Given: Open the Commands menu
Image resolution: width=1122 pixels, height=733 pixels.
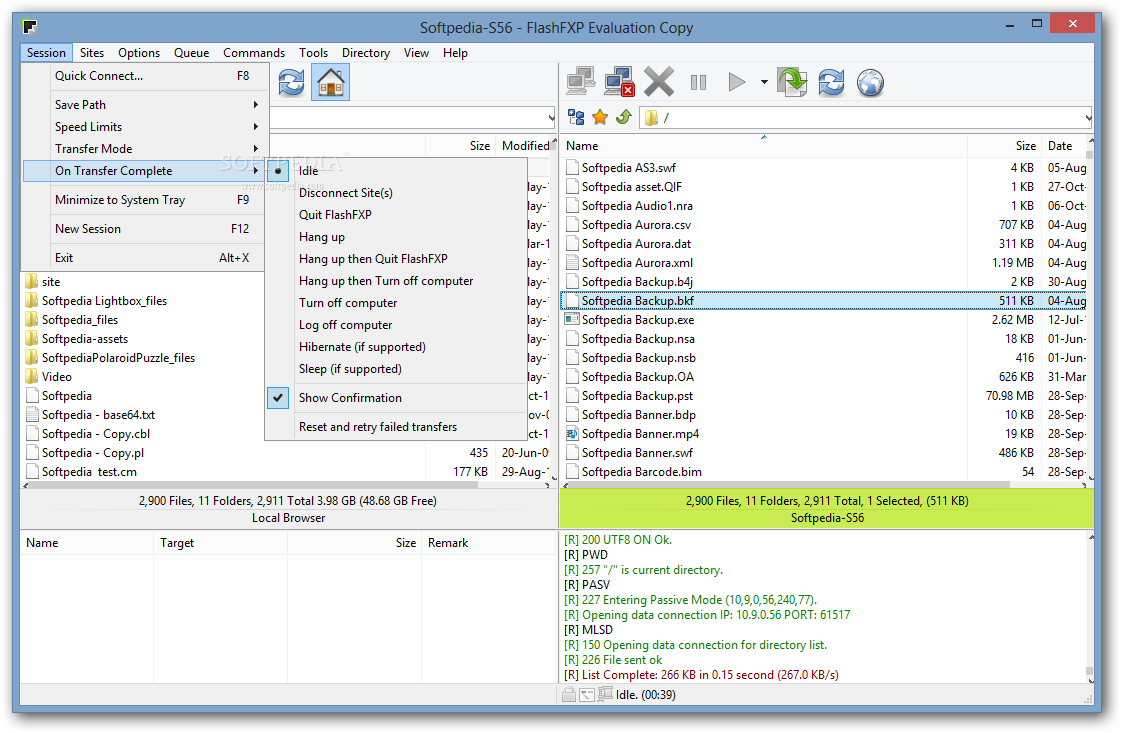Looking at the screenshot, I should pos(253,52).
